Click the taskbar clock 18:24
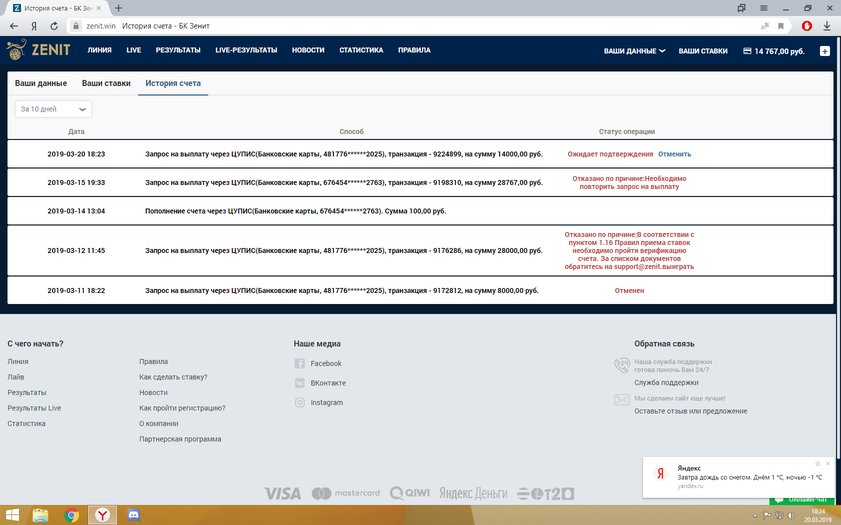The height and width of the screenshot is (525, 841). 818,512
